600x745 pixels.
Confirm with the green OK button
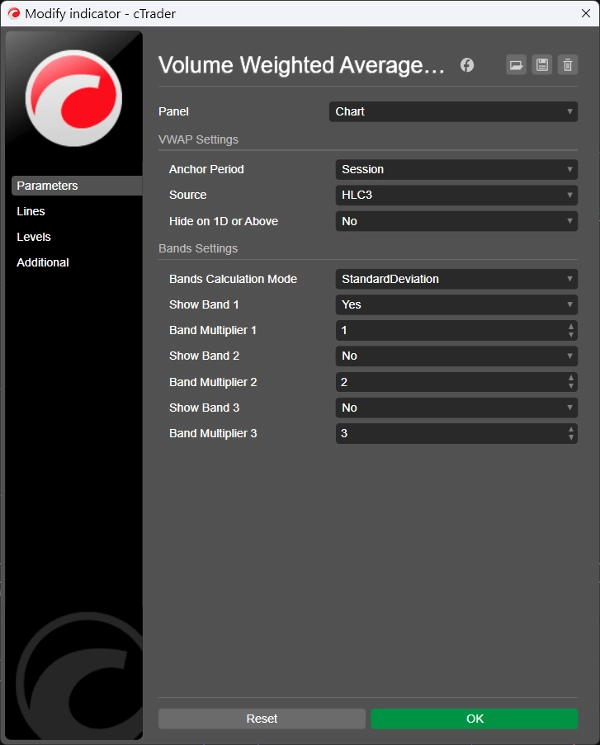(x=474, y=719)
